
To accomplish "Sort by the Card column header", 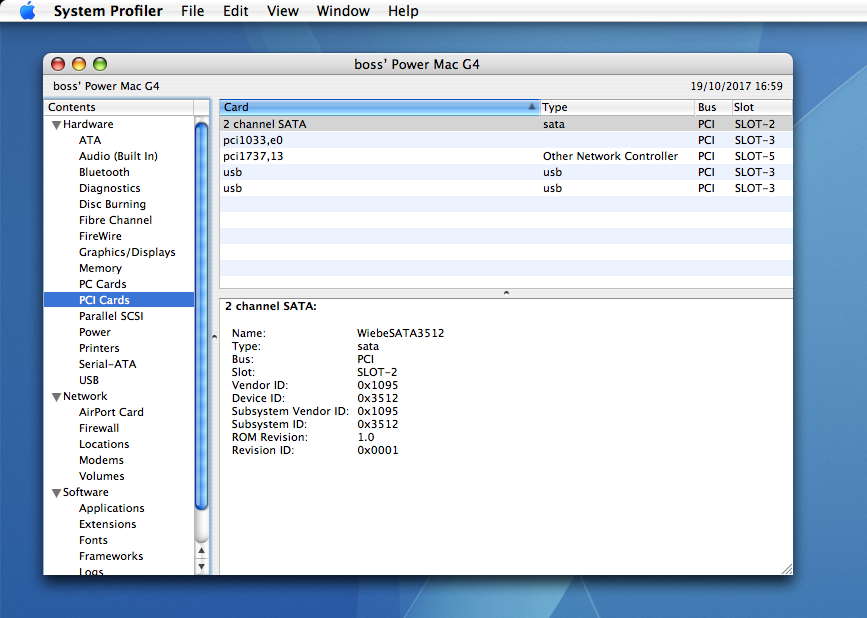I will (379, 107).
